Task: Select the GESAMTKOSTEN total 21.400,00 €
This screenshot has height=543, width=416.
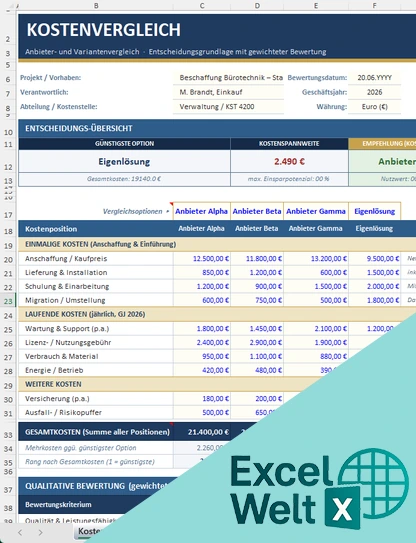Action: click(x=202, y=432)
